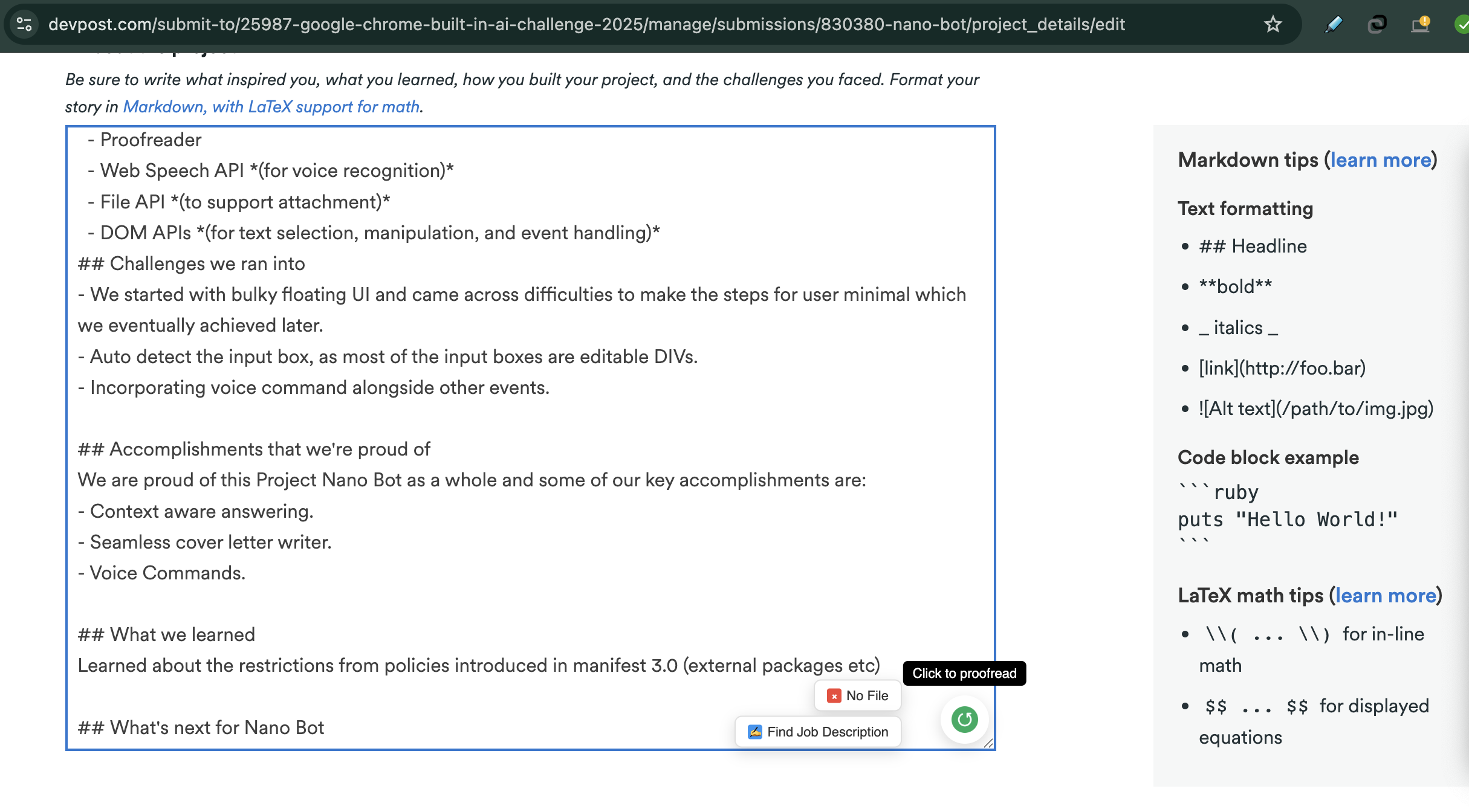Click the red No File icon
Image resolution: width=1469 pixels, height=812 pixels.
834,696
